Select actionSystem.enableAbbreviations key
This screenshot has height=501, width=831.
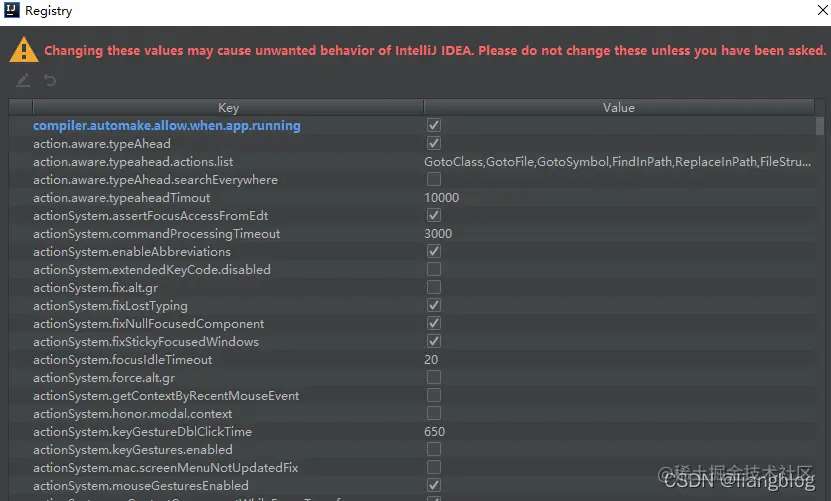(132, 252)
